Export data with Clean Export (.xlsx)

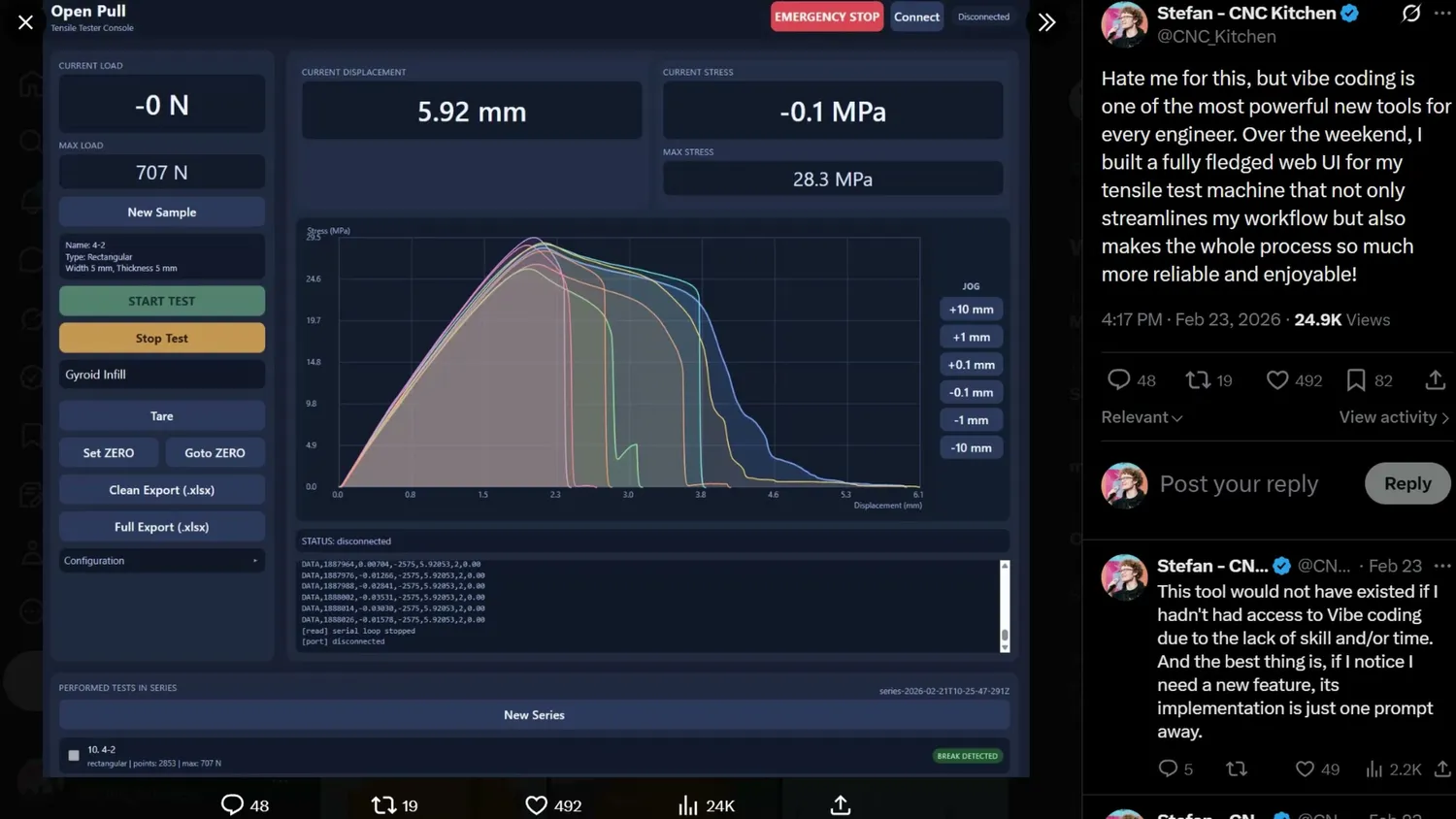pyautogui.click(x=162, y=489)
